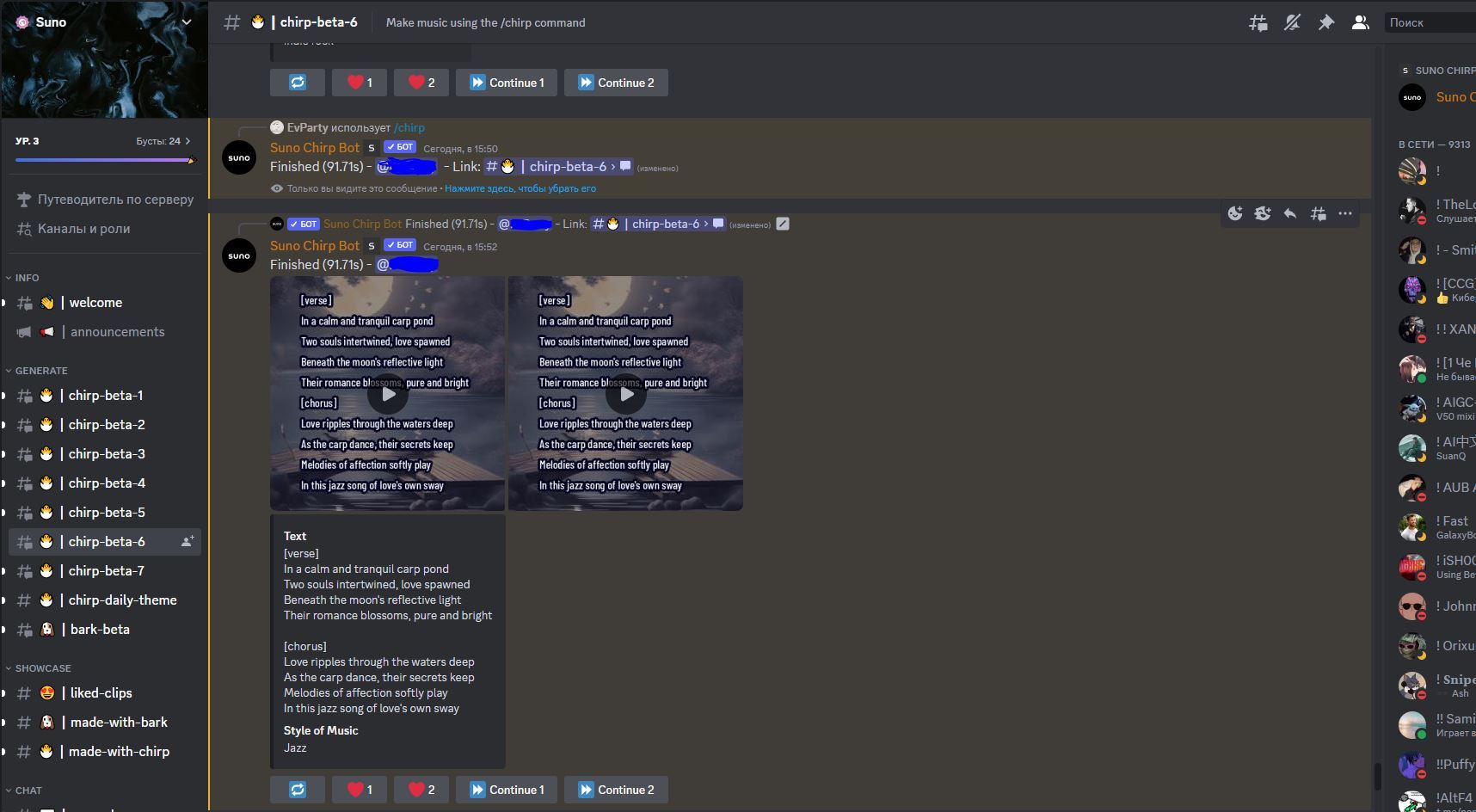Click the edit icon in reply preview

783,224
